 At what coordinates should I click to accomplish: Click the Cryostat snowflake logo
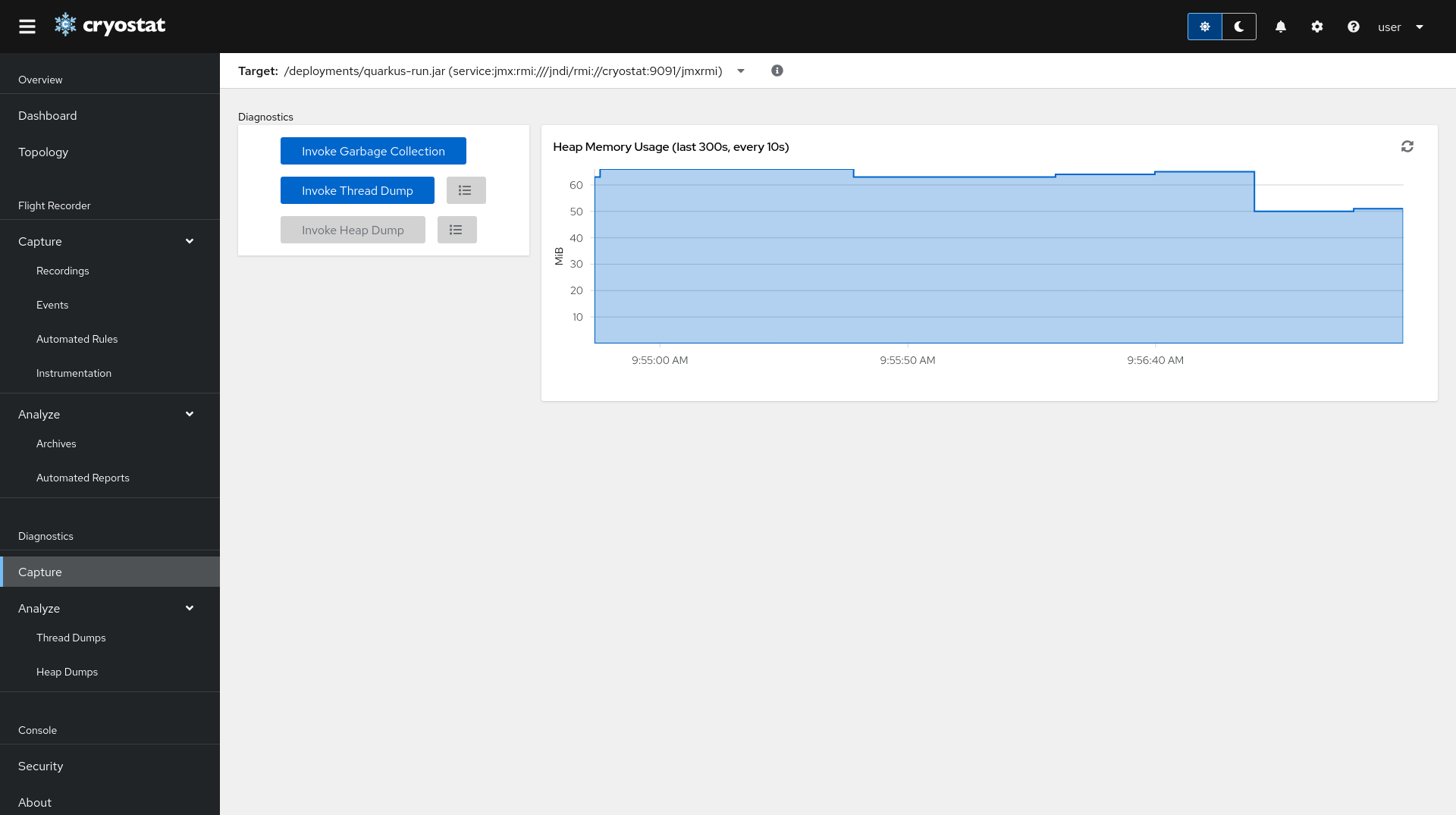pyautogui.click(x=66, y=25)
